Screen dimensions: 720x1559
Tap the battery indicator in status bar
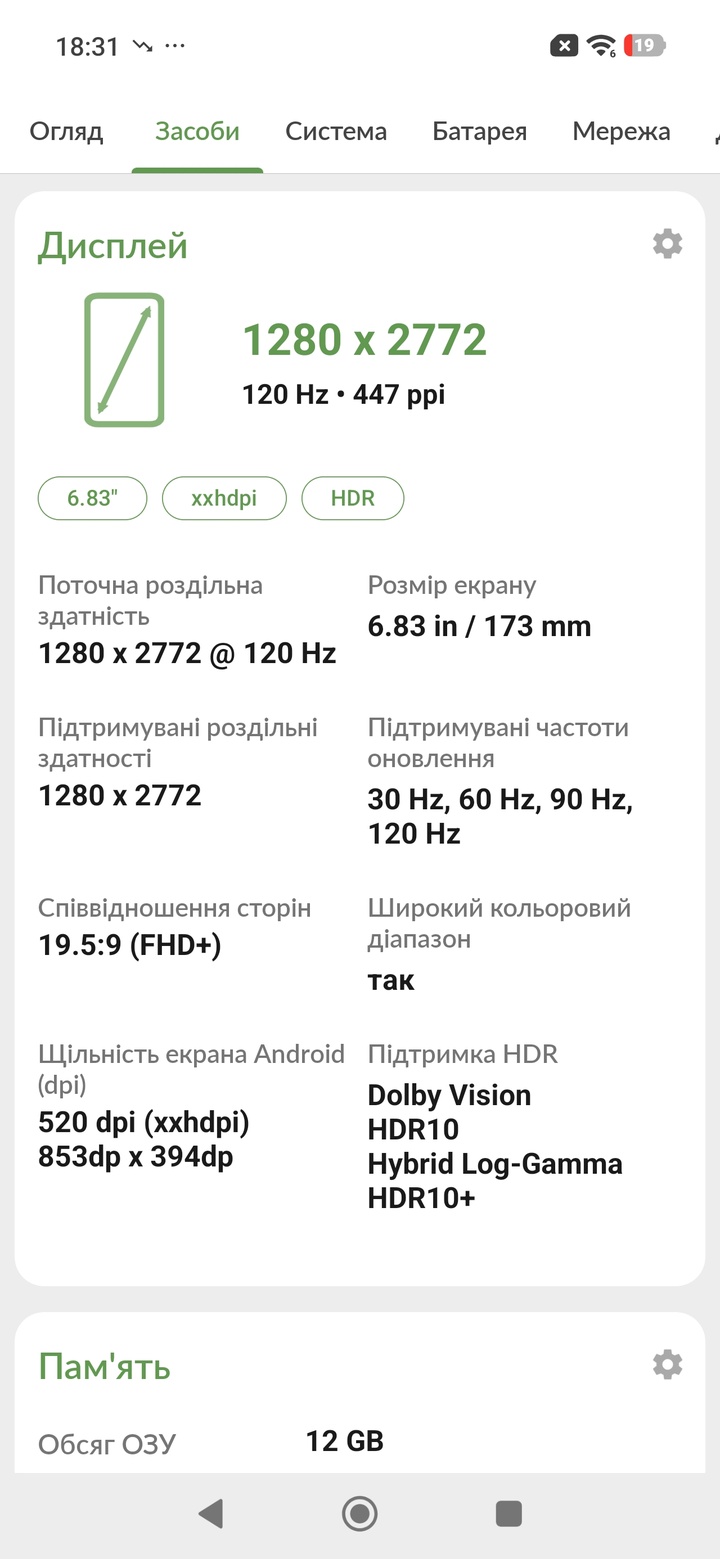(x=644, y=45)
